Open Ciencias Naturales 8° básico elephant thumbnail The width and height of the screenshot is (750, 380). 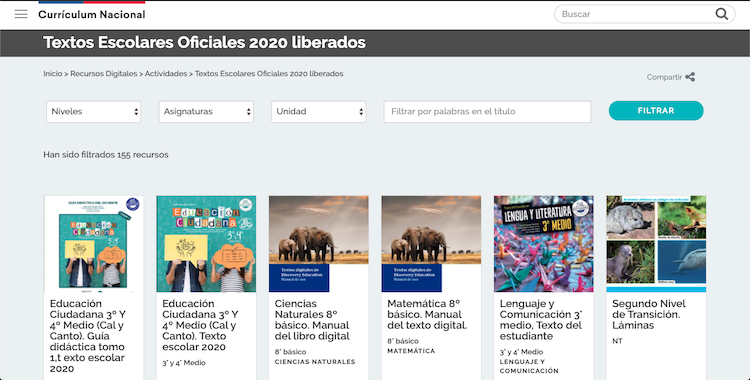[x=319, y=244]
